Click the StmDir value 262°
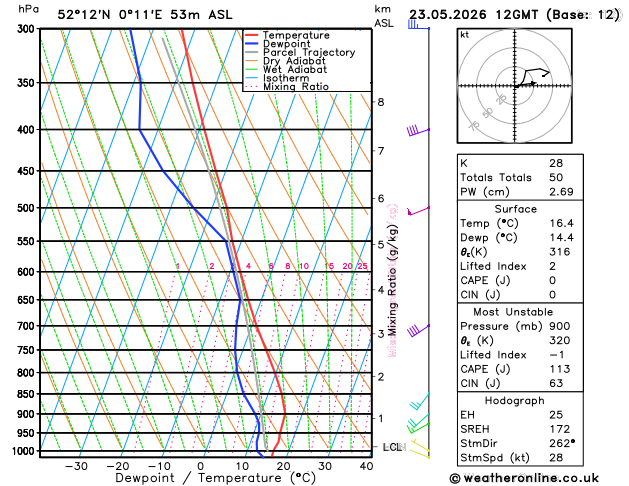Screen dimensions: 629x486 coord(562,443)
